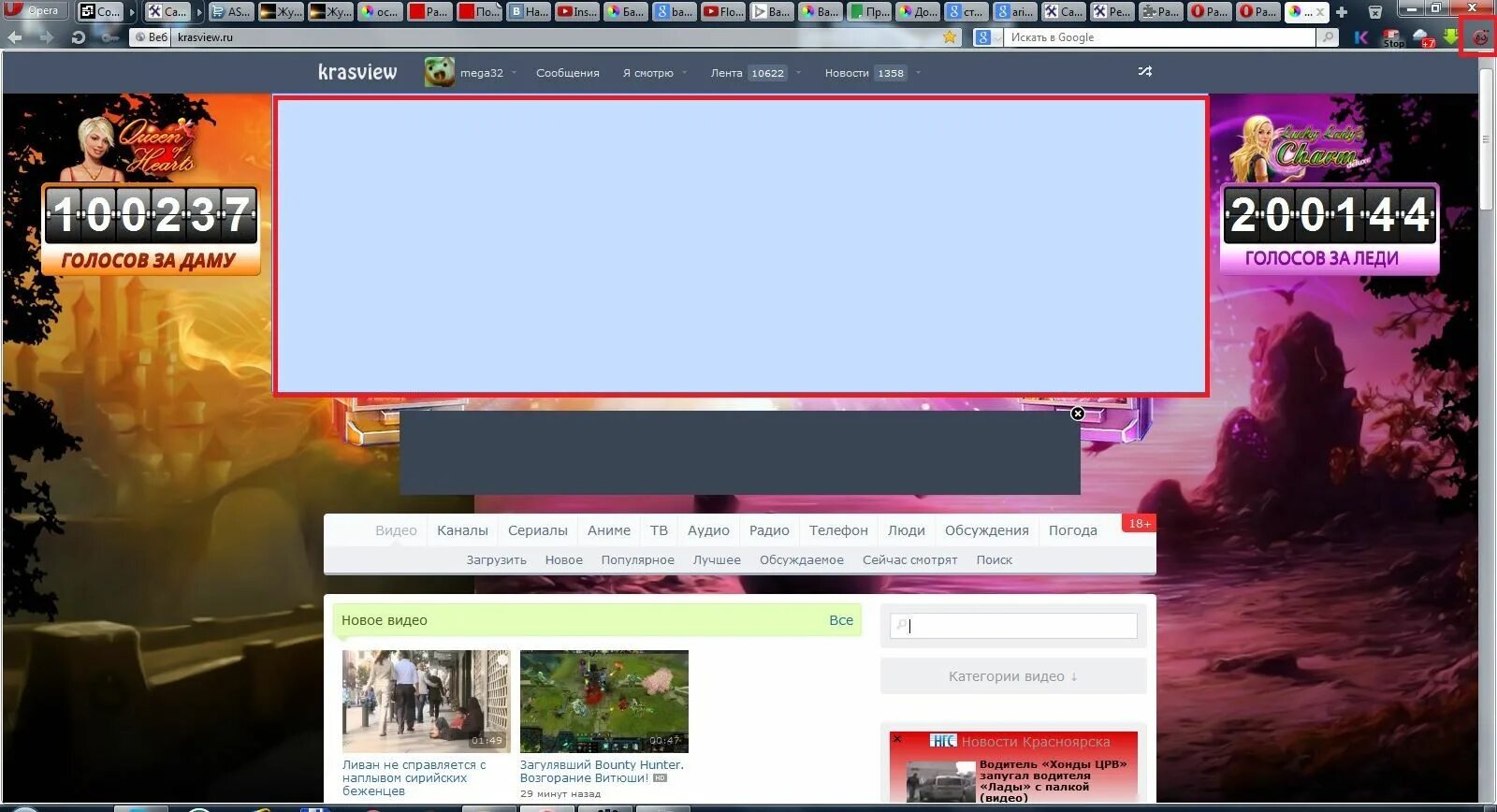Switch to the На... VK tab
This screenshot has width=1497, height=812.
[527, 12]
